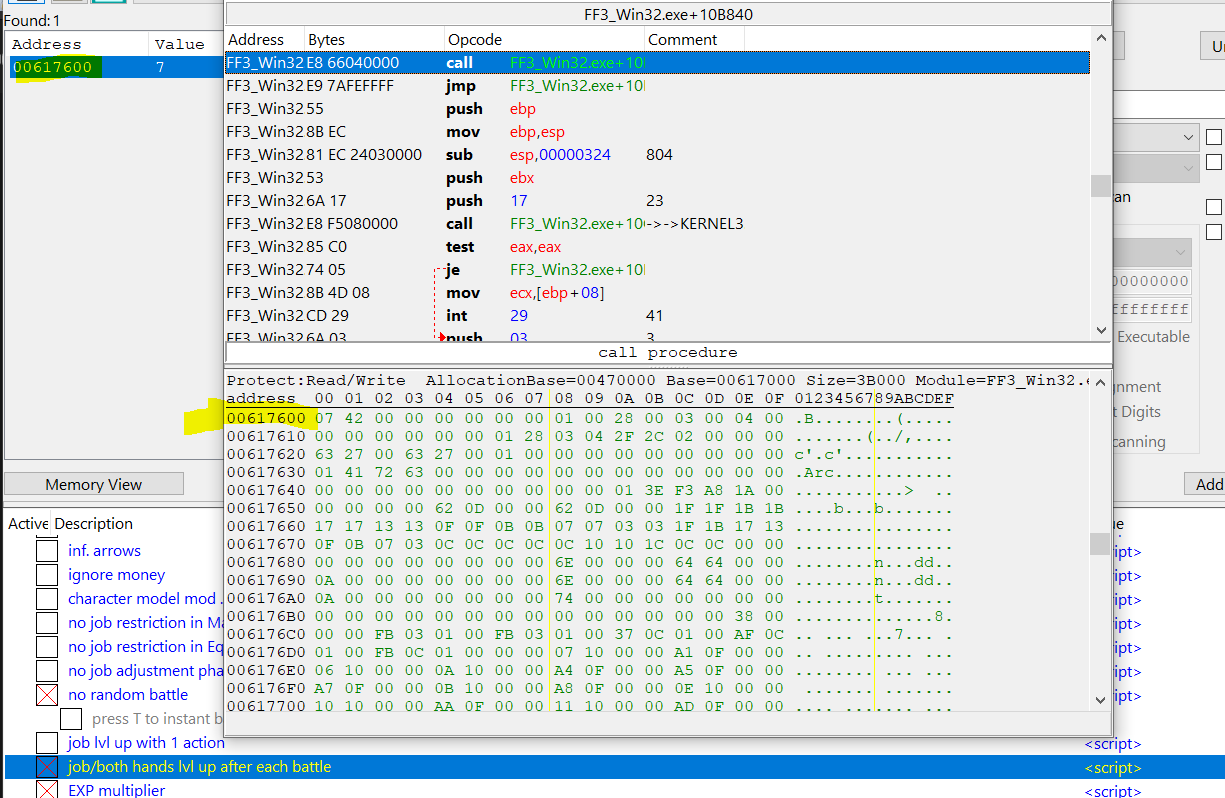Click the Opcode column header
1225x798 pixels.
tap(544, 40)
